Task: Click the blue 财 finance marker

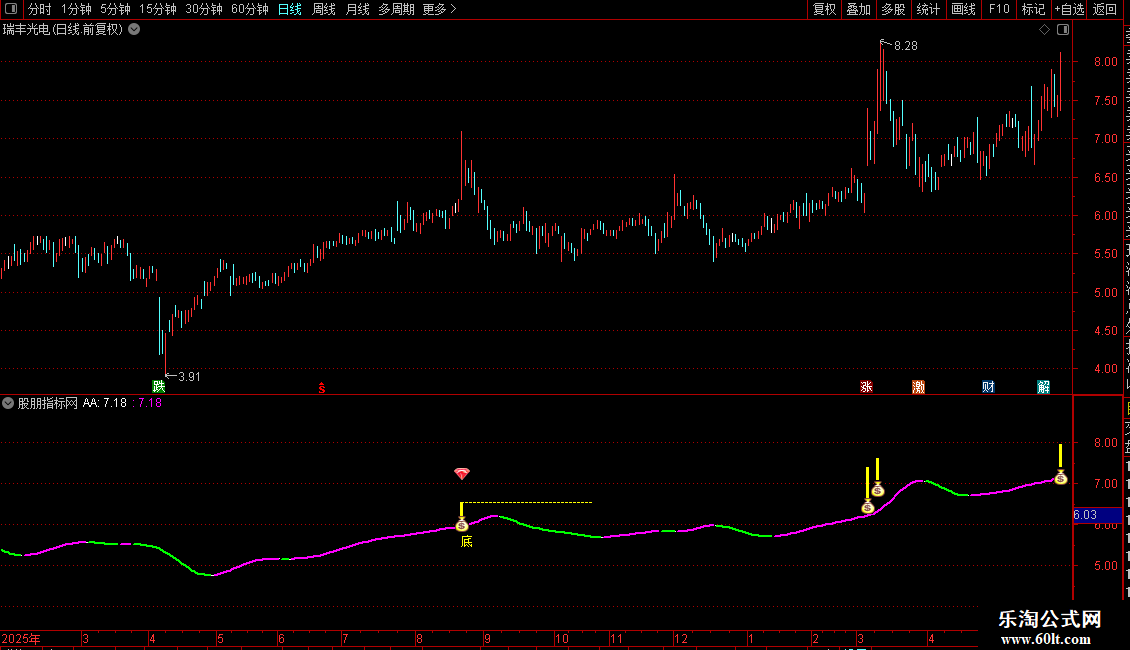Action: click(988, 387)
